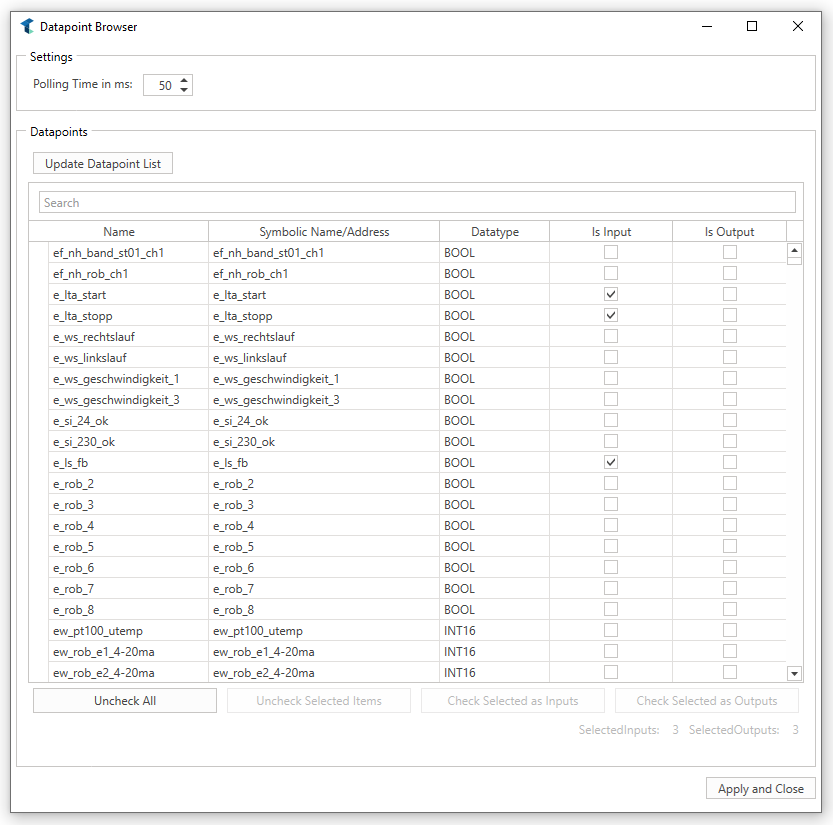Viewport: 833px width, 825px height.
Task: Focus the Search input field
Action: [417, 202]
